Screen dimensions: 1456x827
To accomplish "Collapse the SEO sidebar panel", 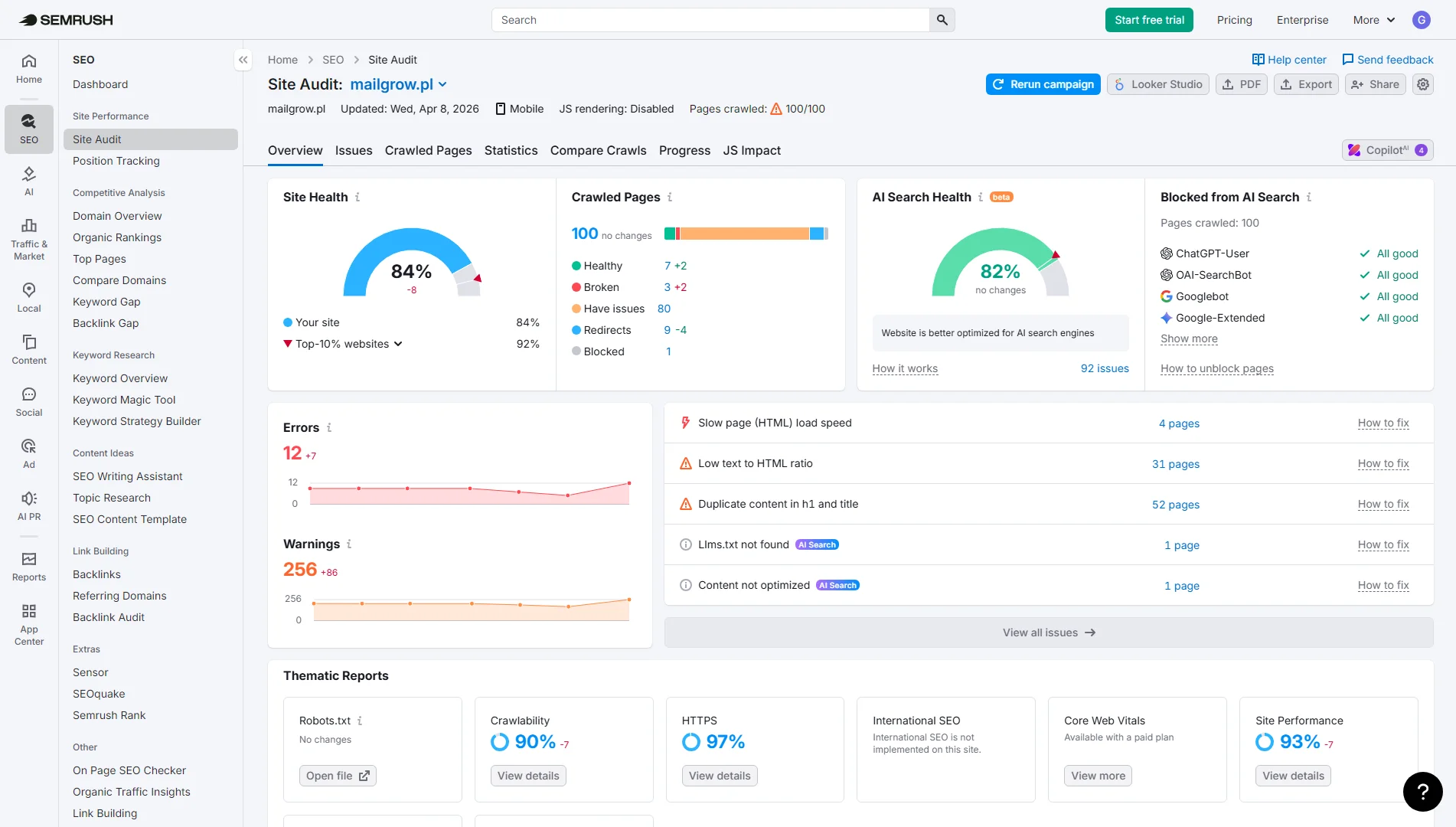I will [x=243, y=59].
